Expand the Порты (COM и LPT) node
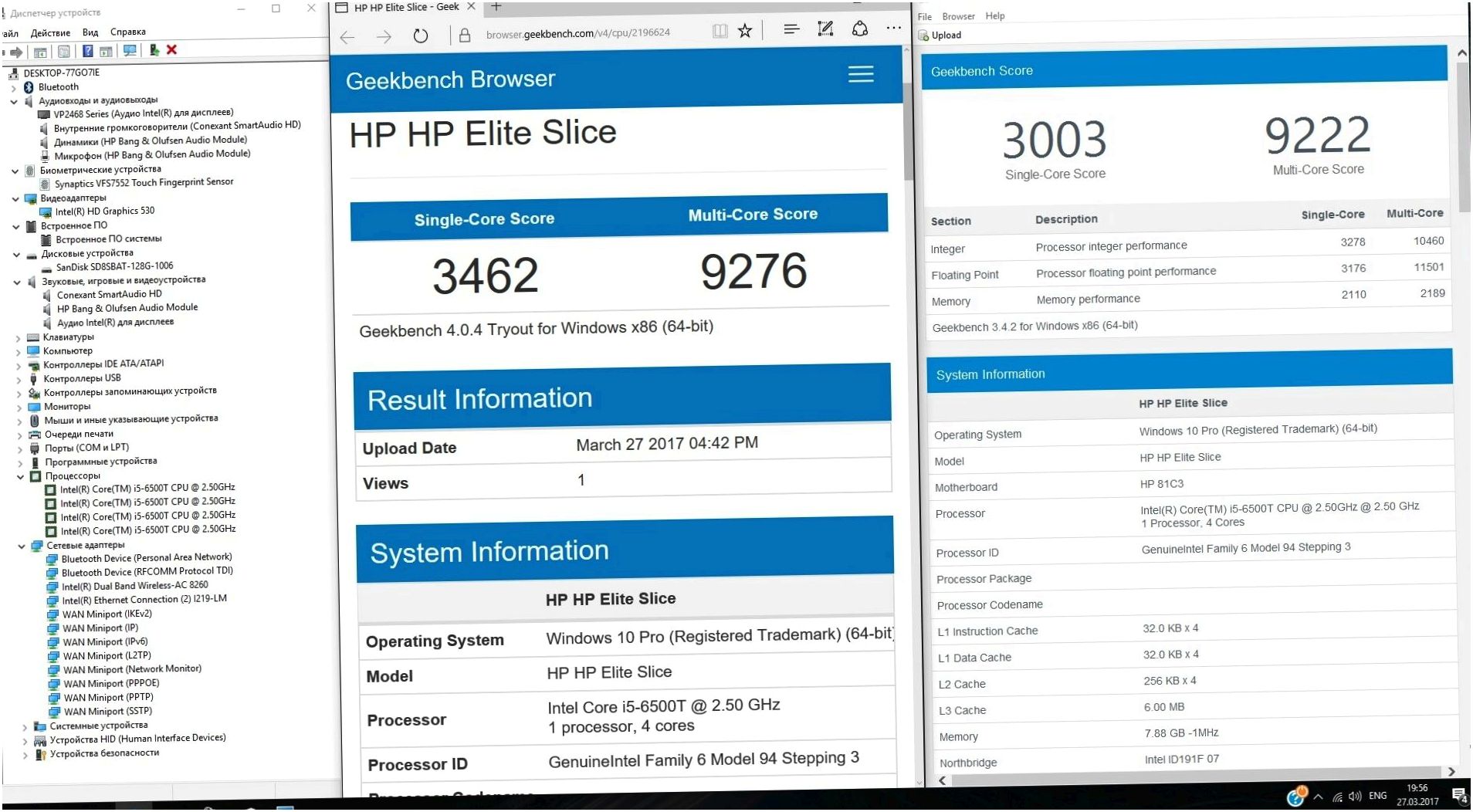The height and width of the screenshot is (812, 1473). (x=19, y=449)
